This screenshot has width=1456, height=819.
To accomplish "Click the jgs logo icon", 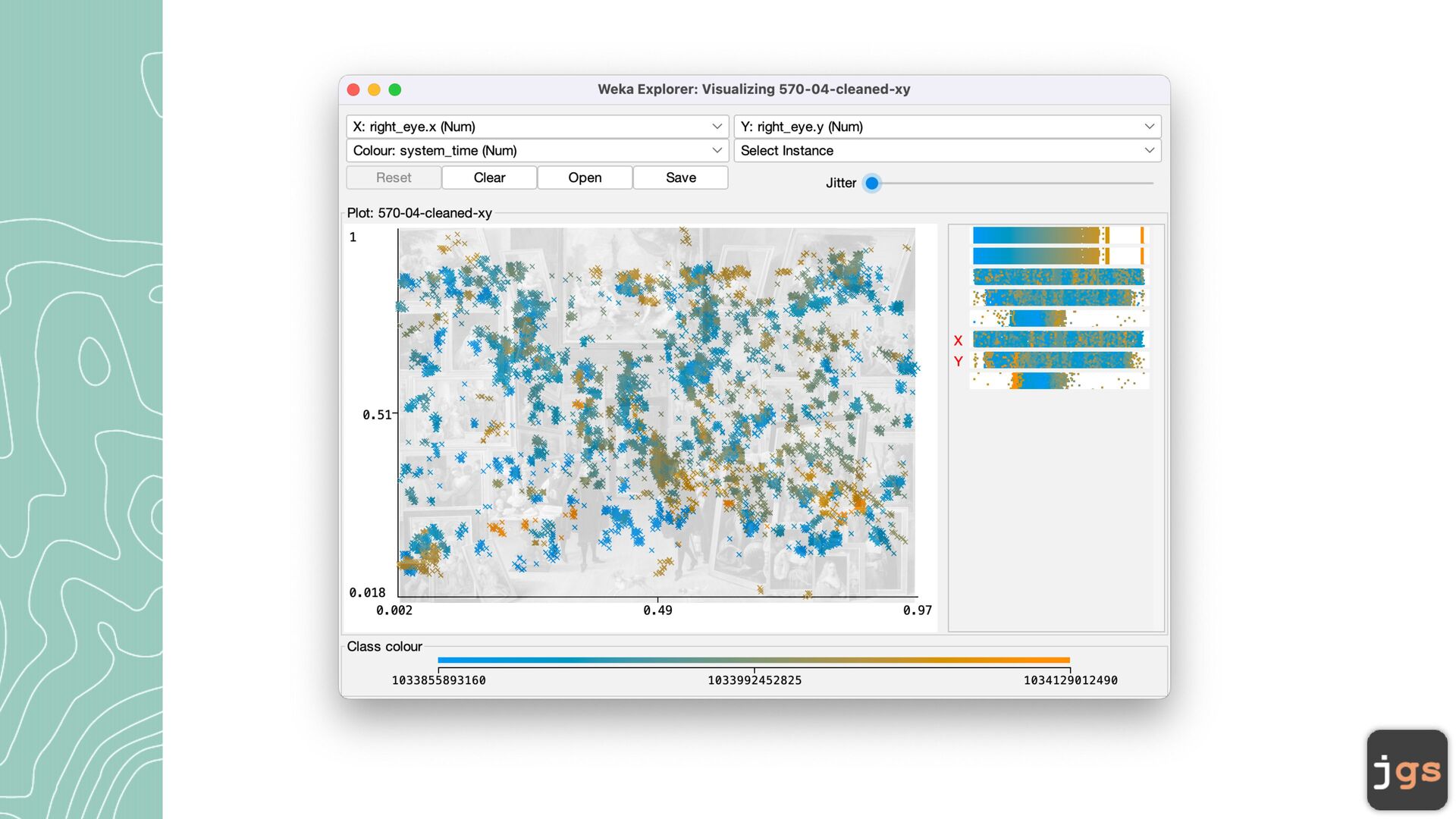I will (x=1407, y=770).
